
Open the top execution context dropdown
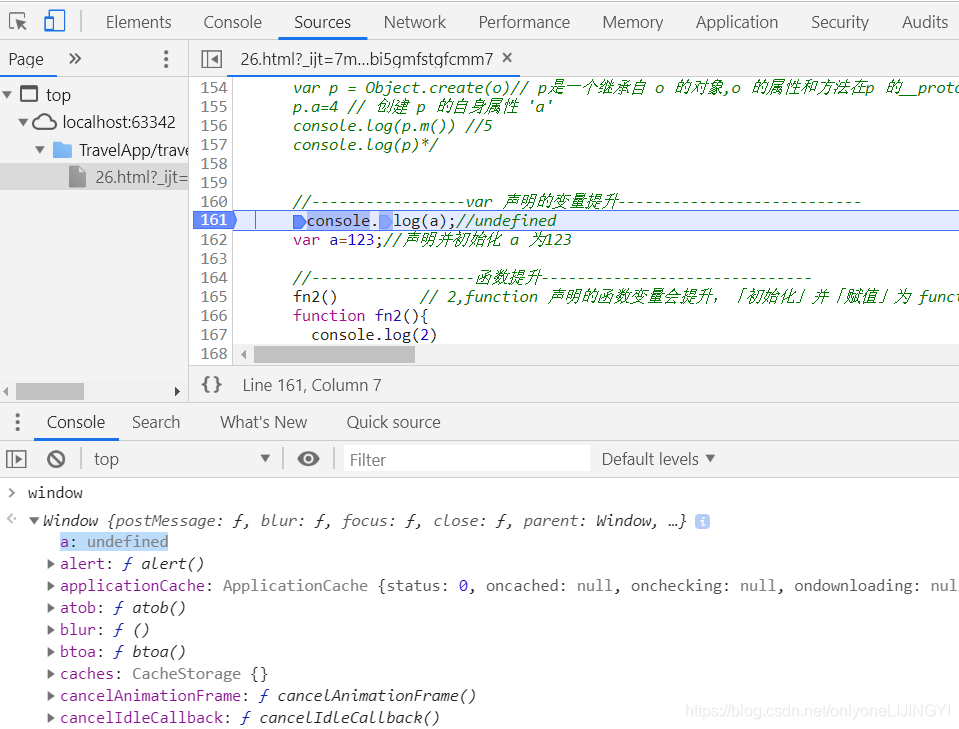182,459
